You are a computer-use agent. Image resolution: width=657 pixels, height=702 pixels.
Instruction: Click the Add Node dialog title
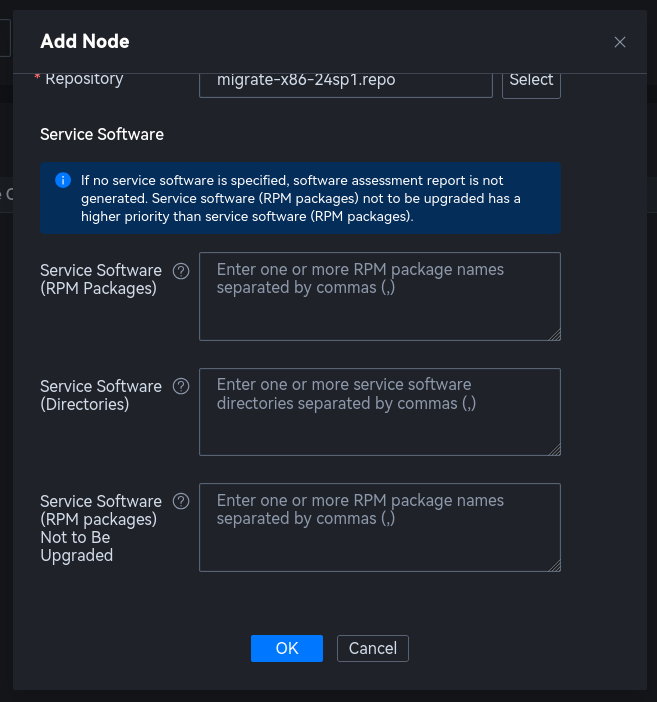[x=85, y=41]
